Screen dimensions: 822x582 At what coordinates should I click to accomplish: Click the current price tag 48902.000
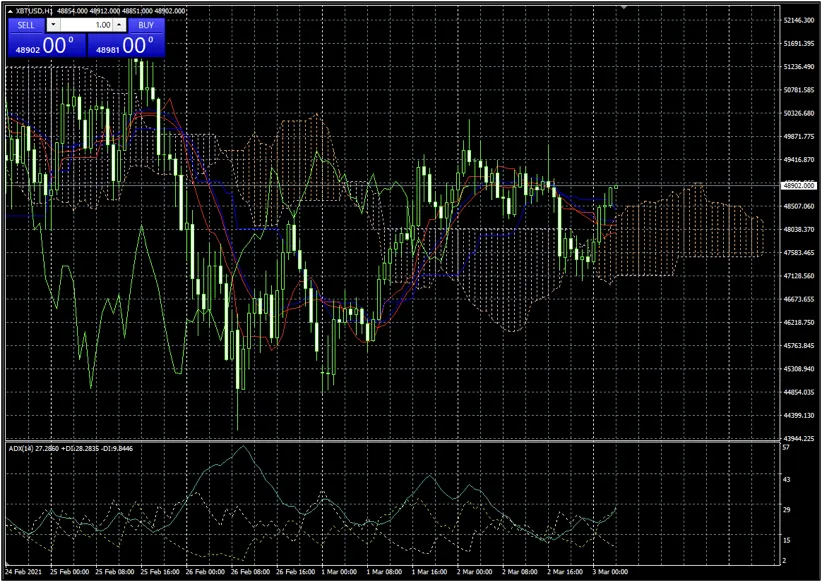point(799,186)
